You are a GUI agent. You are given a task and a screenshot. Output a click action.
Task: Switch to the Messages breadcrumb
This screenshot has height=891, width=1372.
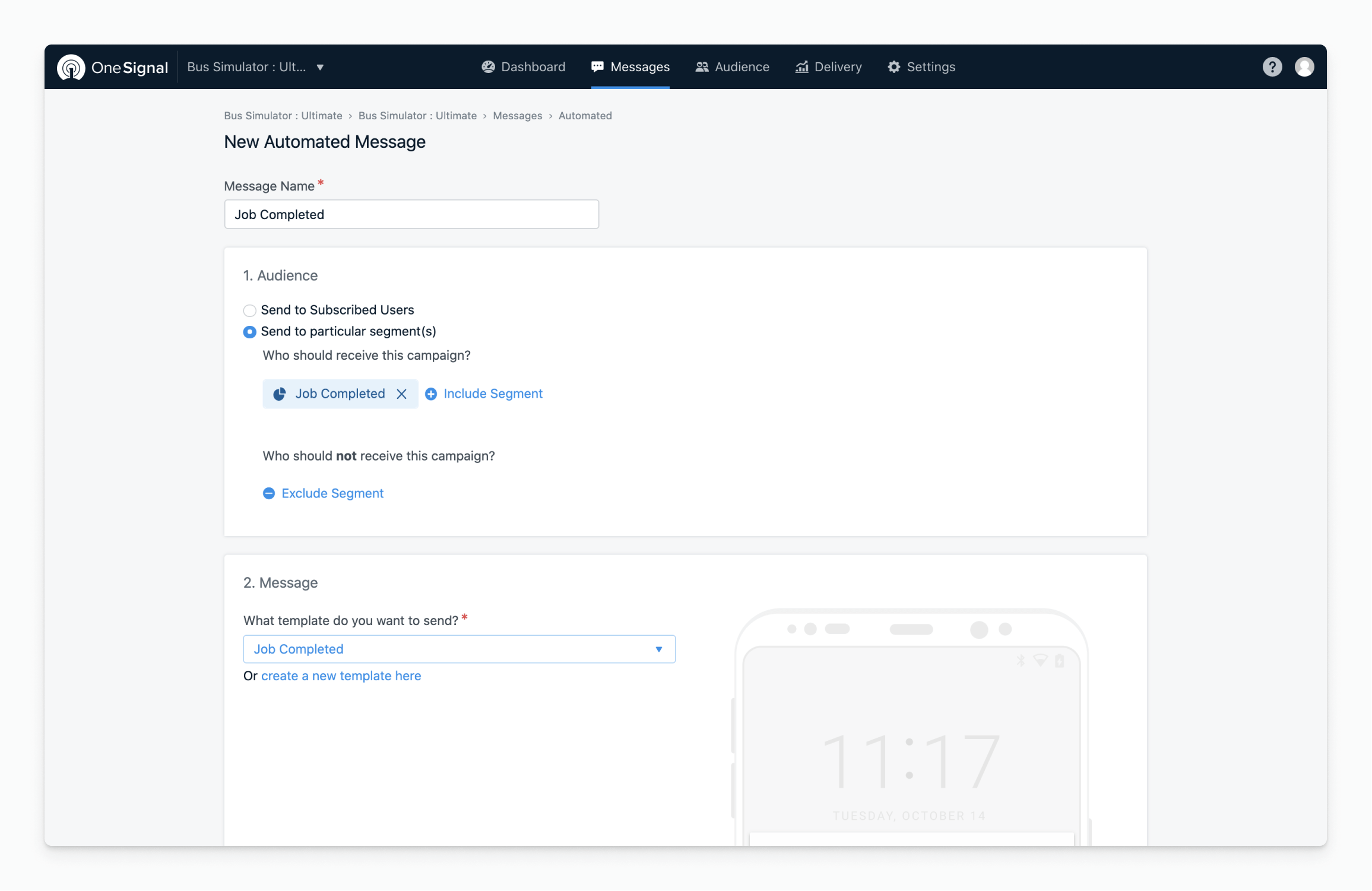[517, 115]
